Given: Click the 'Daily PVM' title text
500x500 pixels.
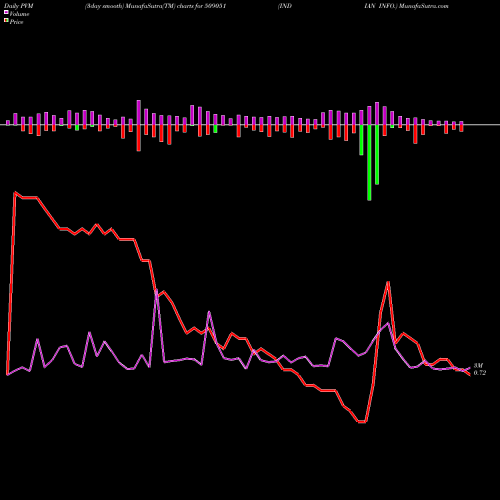Looking at the screenshot, I should coord(19,6).
